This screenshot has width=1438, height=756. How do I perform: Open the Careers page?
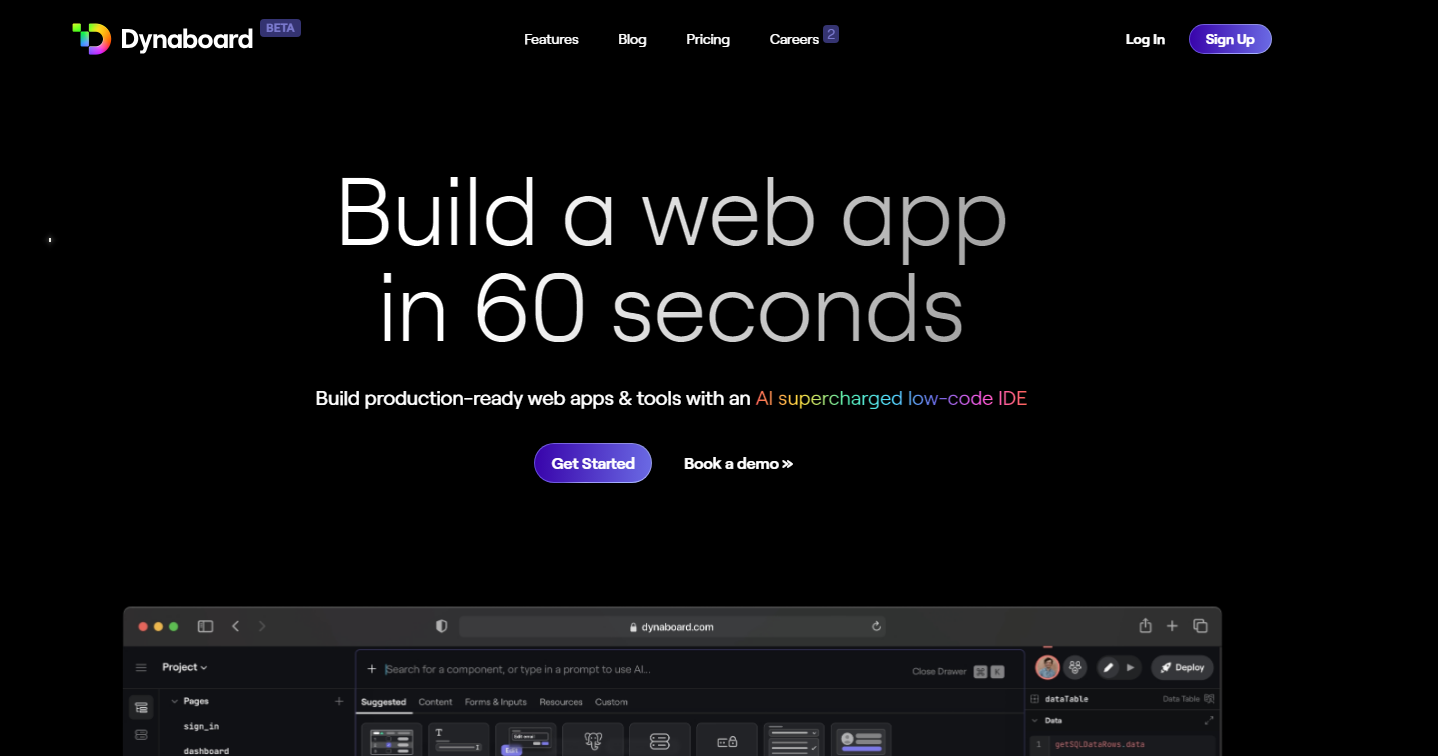[x=794, y=39]
